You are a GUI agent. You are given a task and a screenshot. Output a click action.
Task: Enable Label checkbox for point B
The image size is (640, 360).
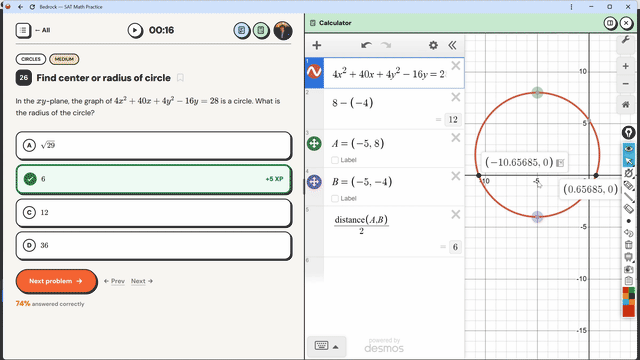coord(335,198)
